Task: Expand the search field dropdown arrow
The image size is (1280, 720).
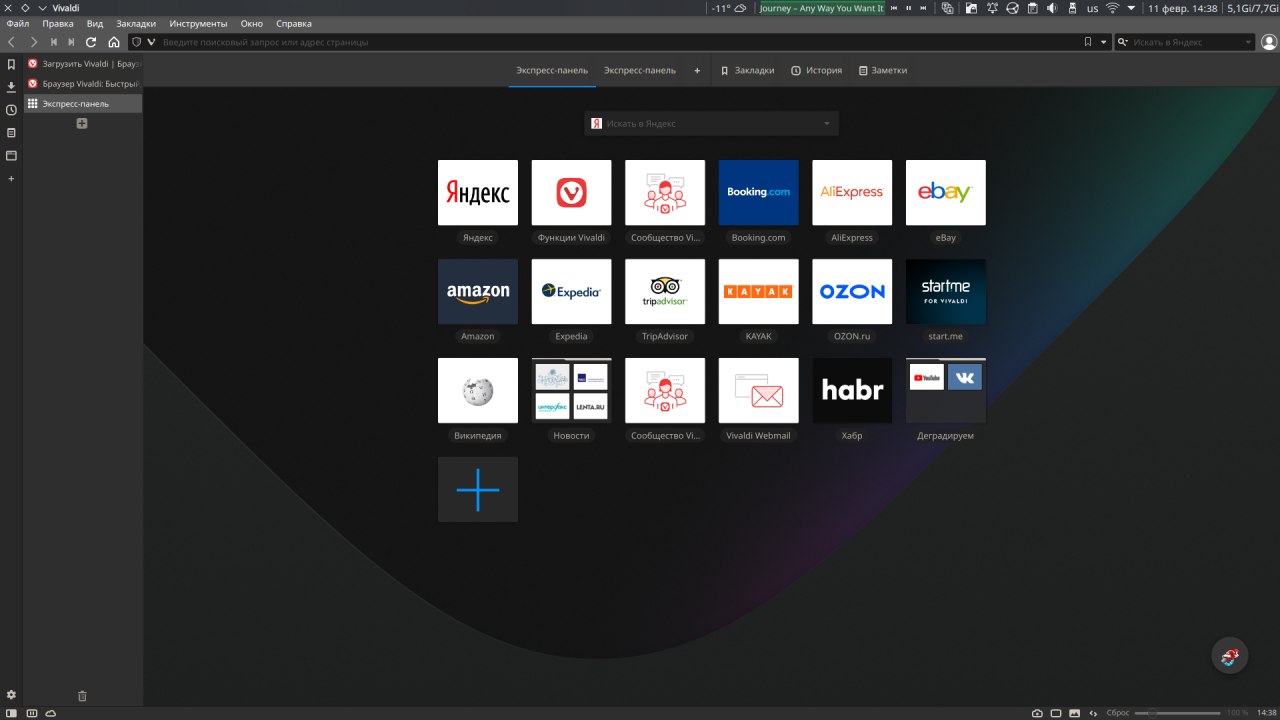Action: 1248,42
